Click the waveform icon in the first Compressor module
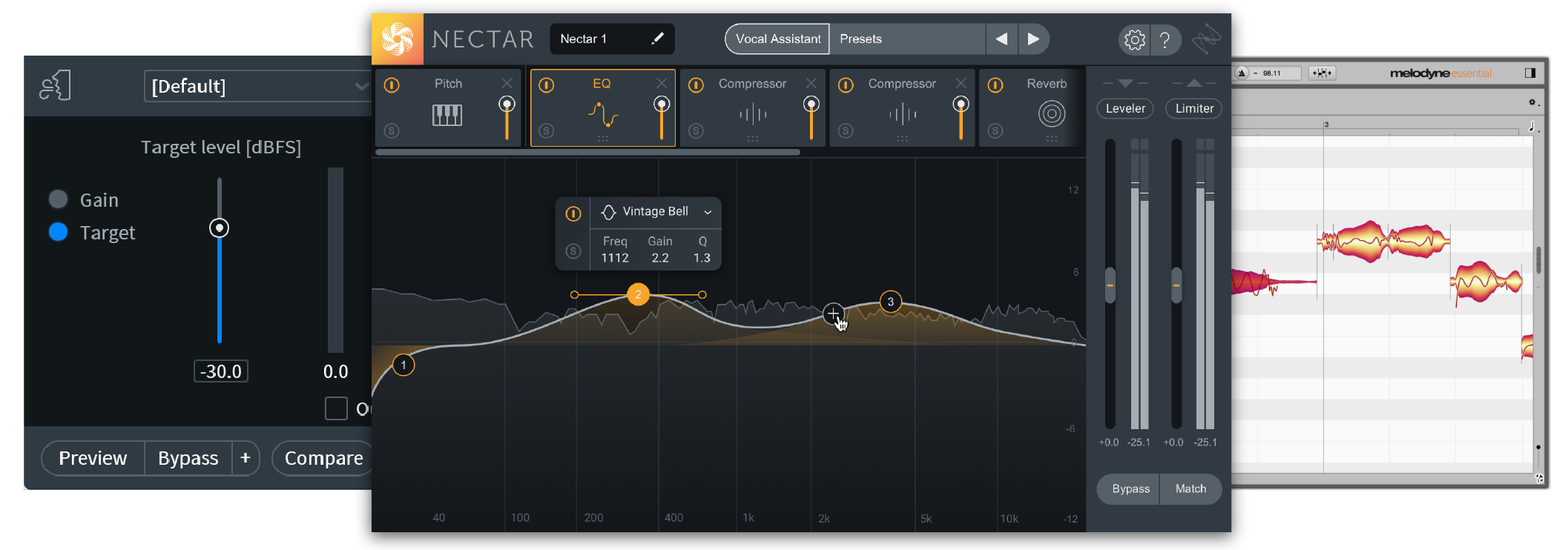The width and height of the screenshot is (1568, 550). [753, 114]
